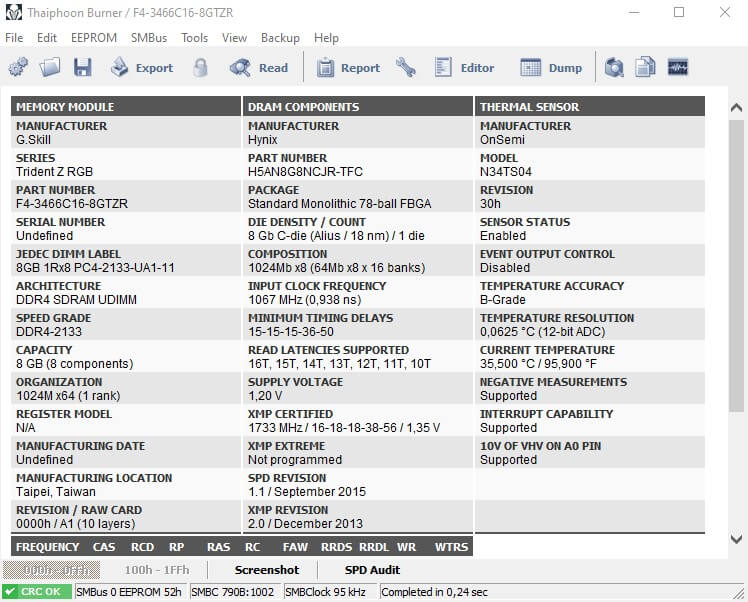Click the padlock write-protection icon
Screen dimensions: 748x602
pos(201,68)
